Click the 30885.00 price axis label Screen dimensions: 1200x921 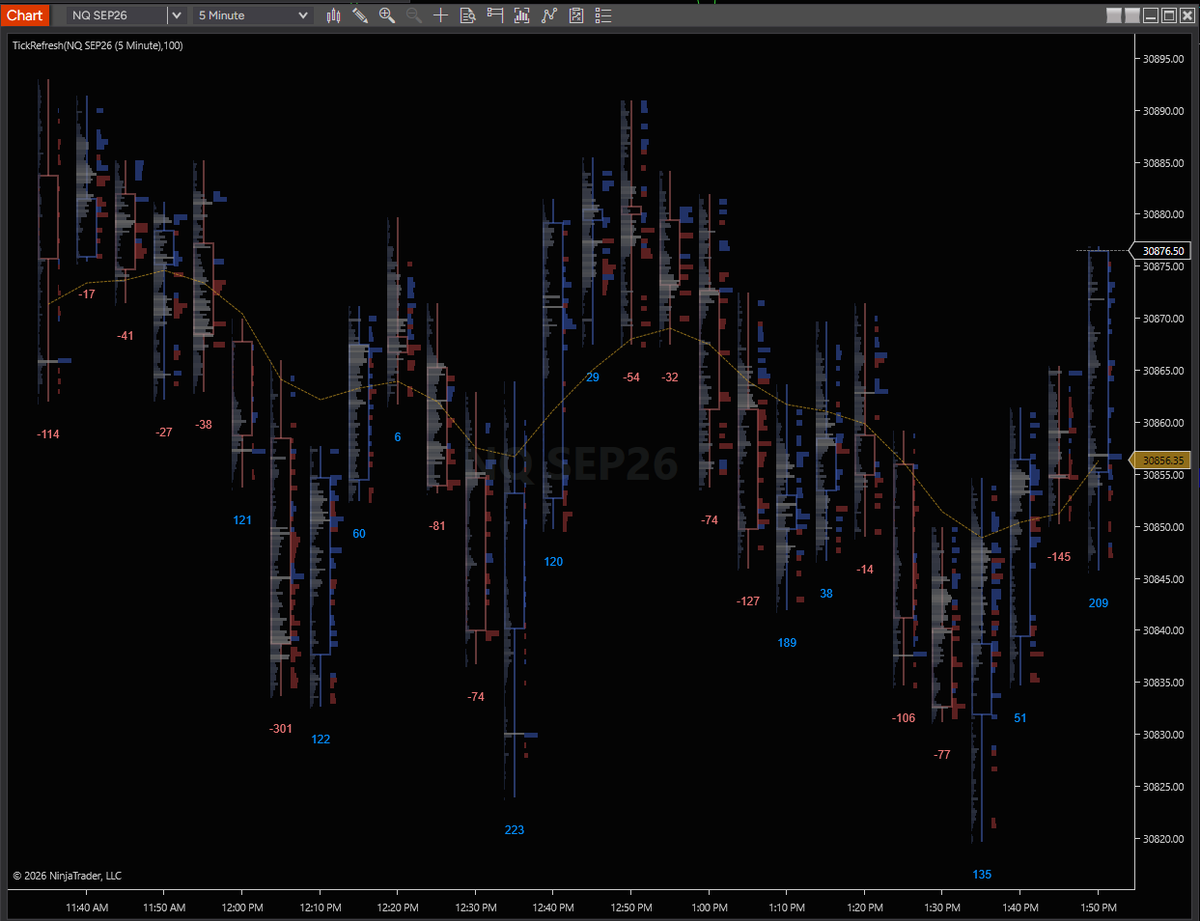click(1164, 163)
